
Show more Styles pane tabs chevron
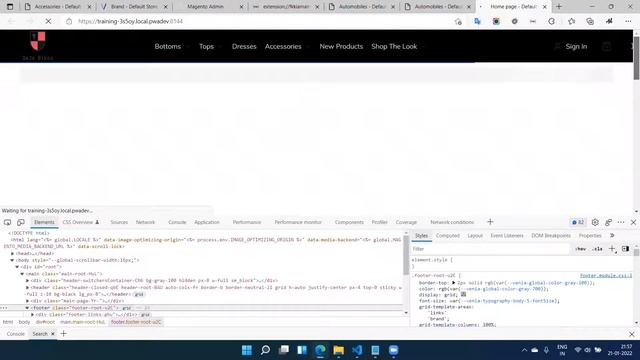pyautogui.click(x=612, y=236)
